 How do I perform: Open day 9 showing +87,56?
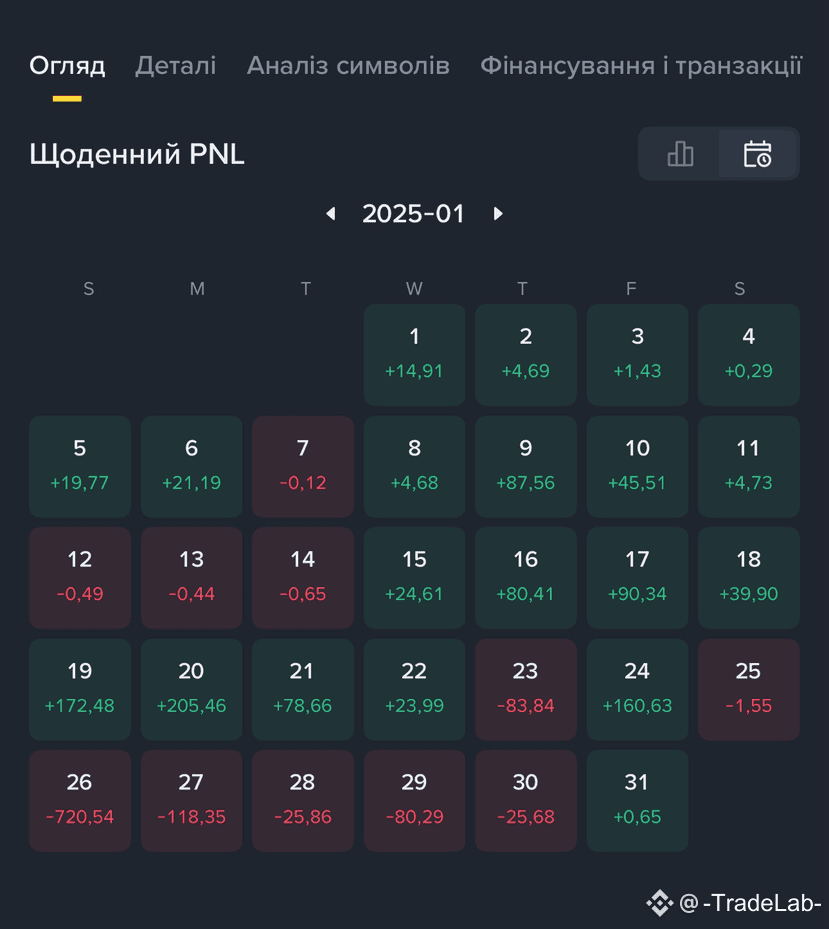coord(526,466)
